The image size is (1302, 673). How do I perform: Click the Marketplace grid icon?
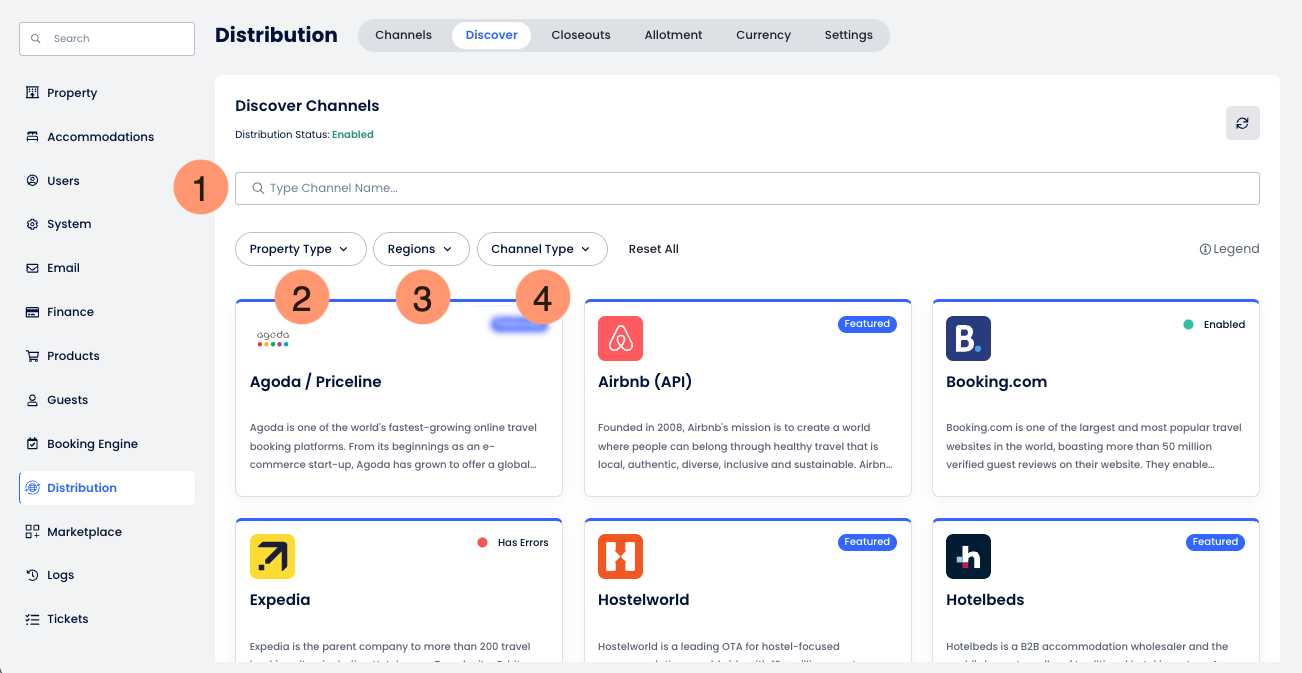[x=32, y=532]
